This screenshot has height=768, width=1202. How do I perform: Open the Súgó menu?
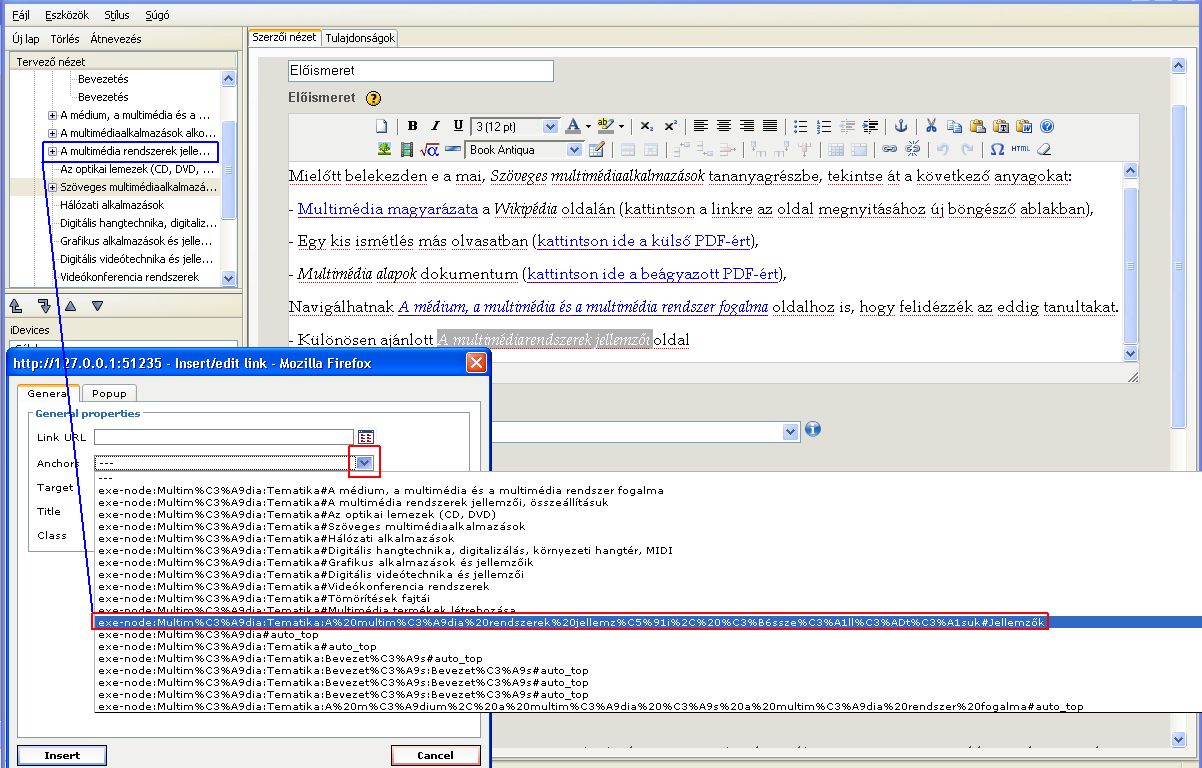157,16
